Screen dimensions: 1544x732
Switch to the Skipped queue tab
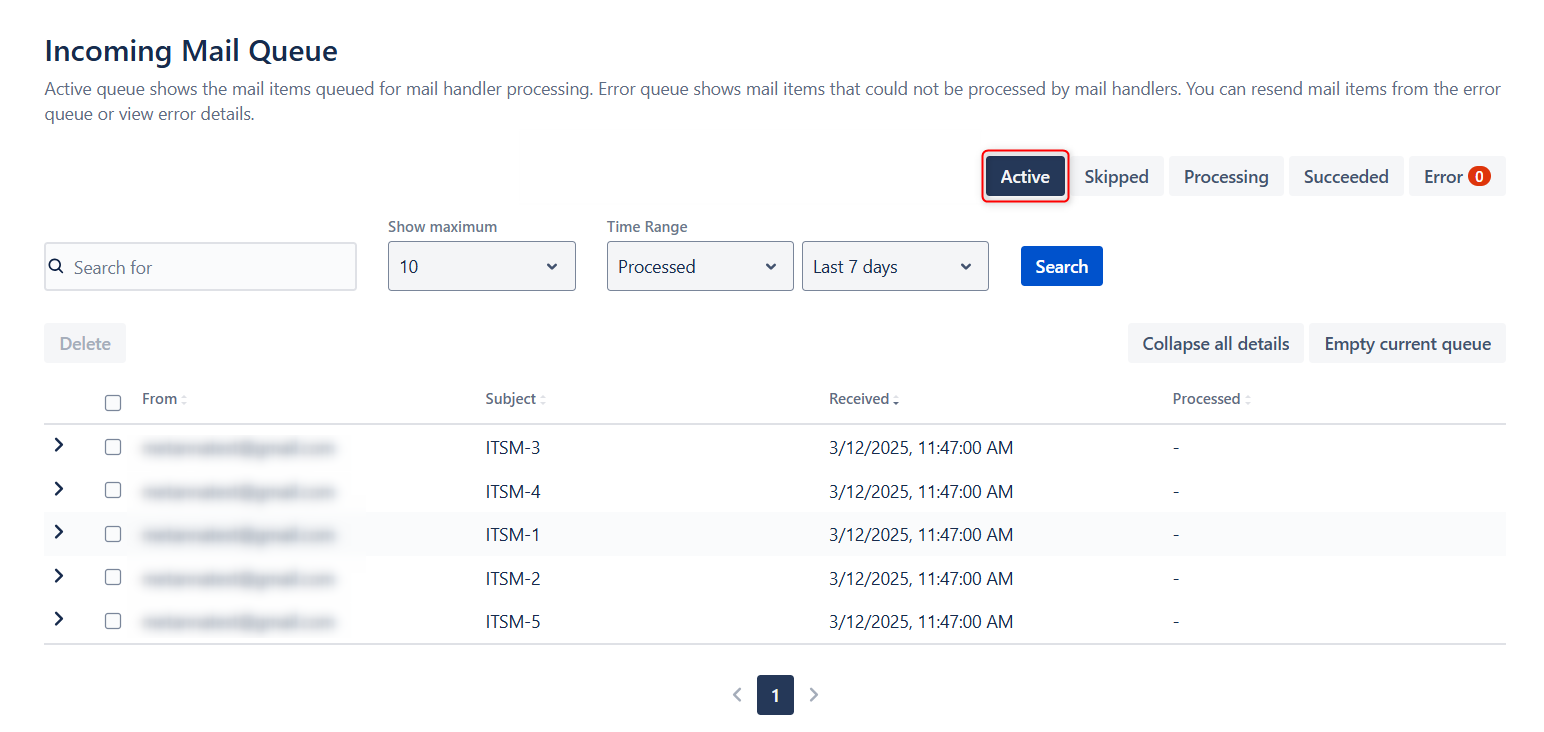click(1116, 177)
